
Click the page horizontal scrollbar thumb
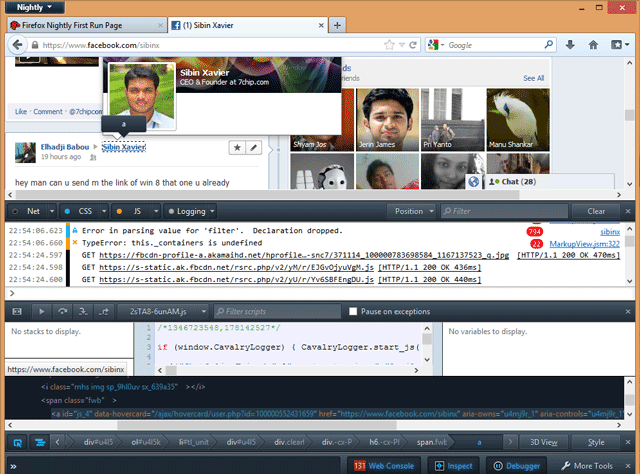tap(265, 195)
